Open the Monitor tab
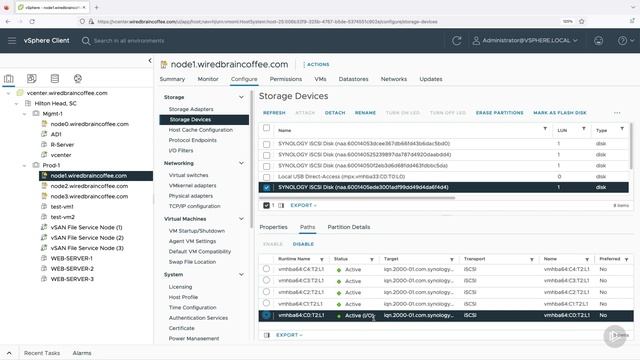This screenshot has height=360, width=640. 208,79
